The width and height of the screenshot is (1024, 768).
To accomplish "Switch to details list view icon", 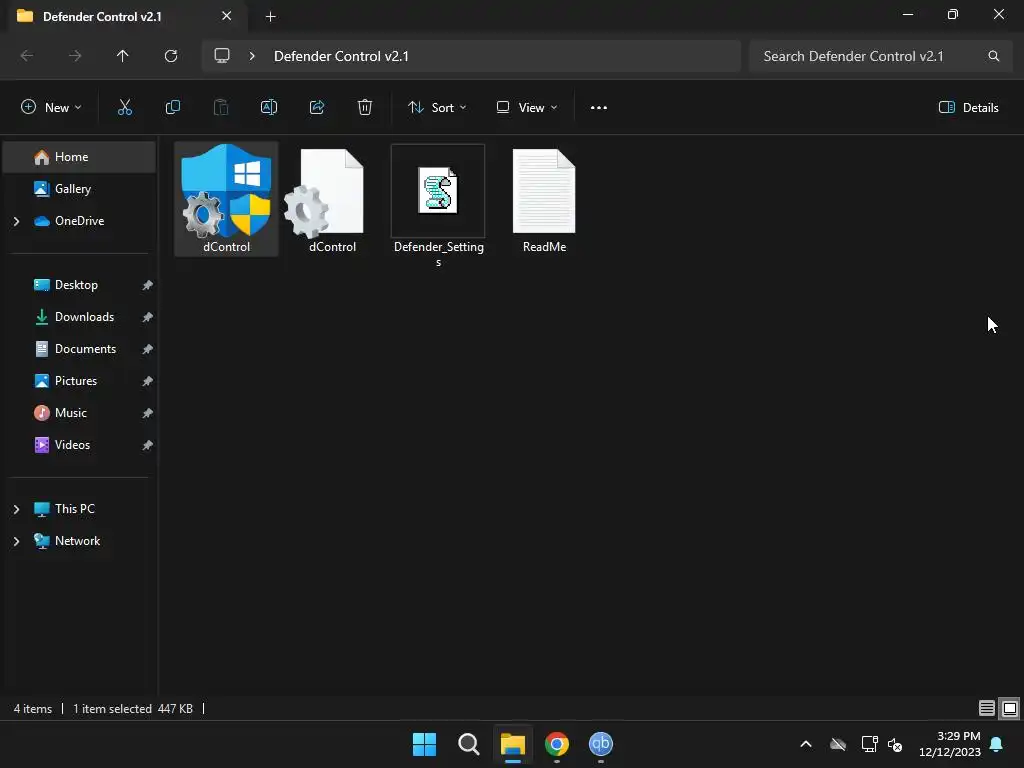I will [987, 708].
